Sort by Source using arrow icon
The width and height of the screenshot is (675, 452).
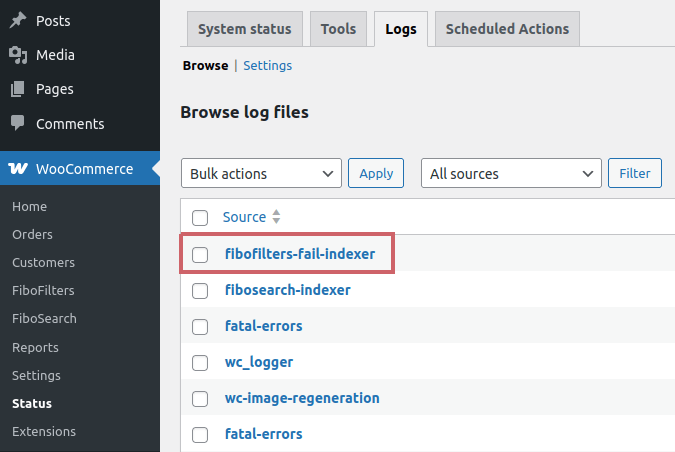click(x=276, y=217)
